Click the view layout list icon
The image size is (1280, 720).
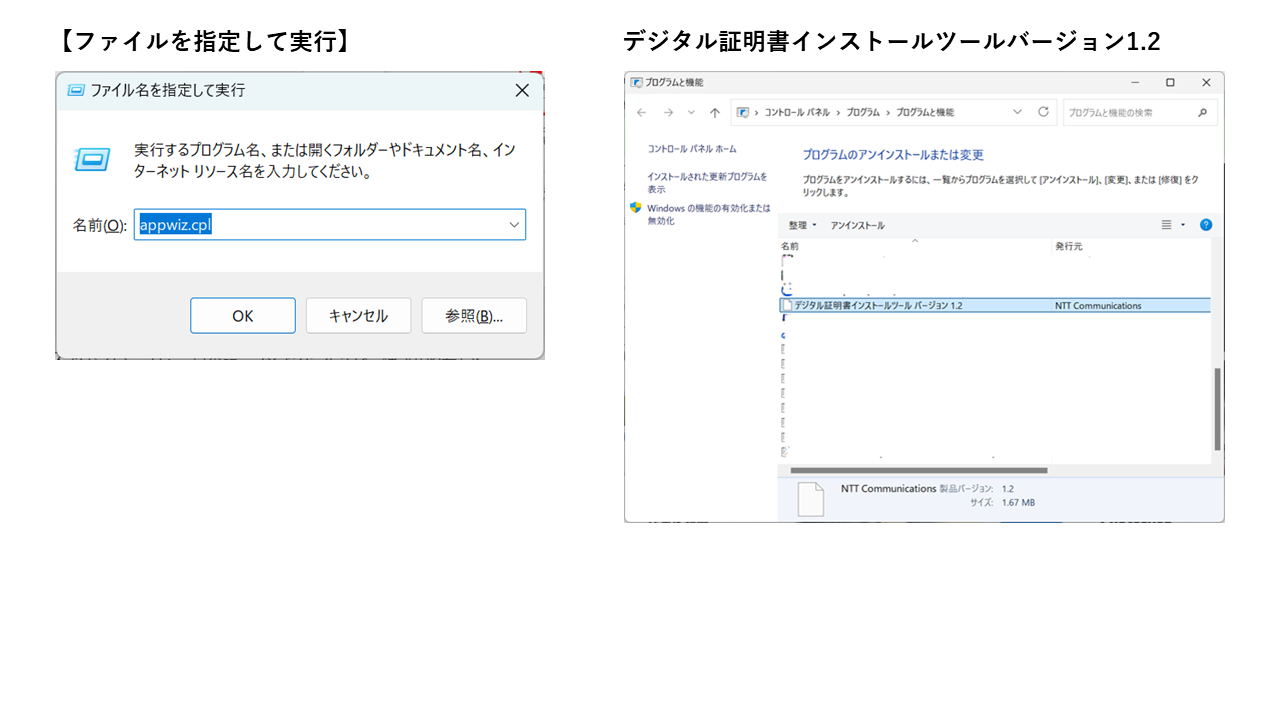click(1166, 225)
